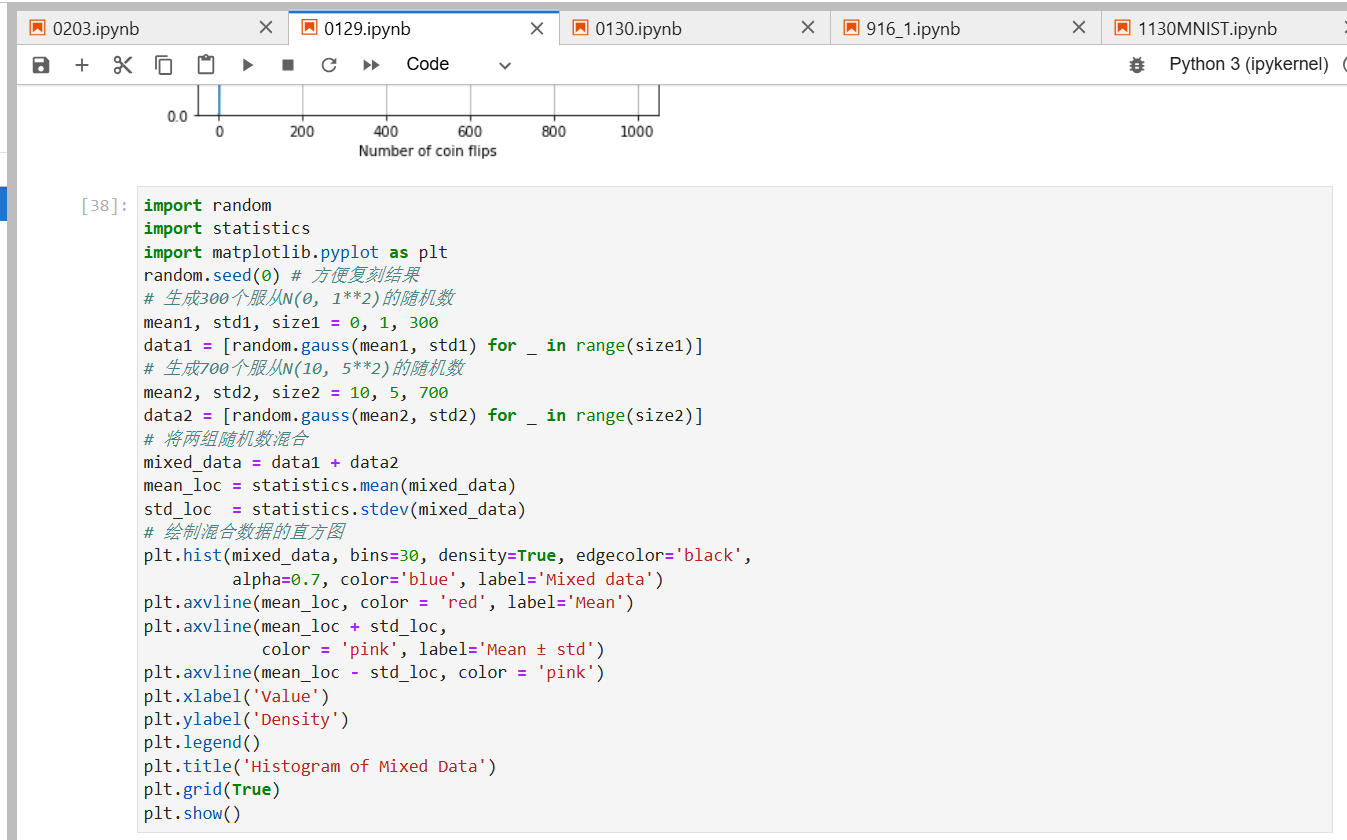Click the plt.hist(mixed_data, bins=30 line
1347x840 pixels.
point(448,555)
